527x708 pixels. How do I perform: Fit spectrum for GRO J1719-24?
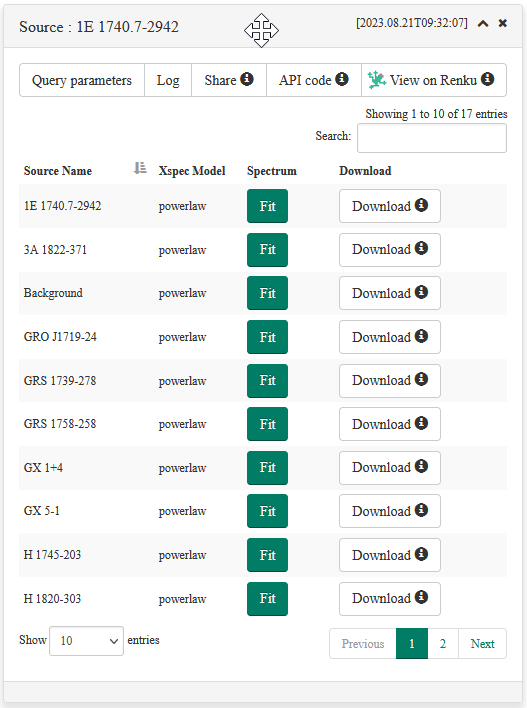tap(267, 337)
